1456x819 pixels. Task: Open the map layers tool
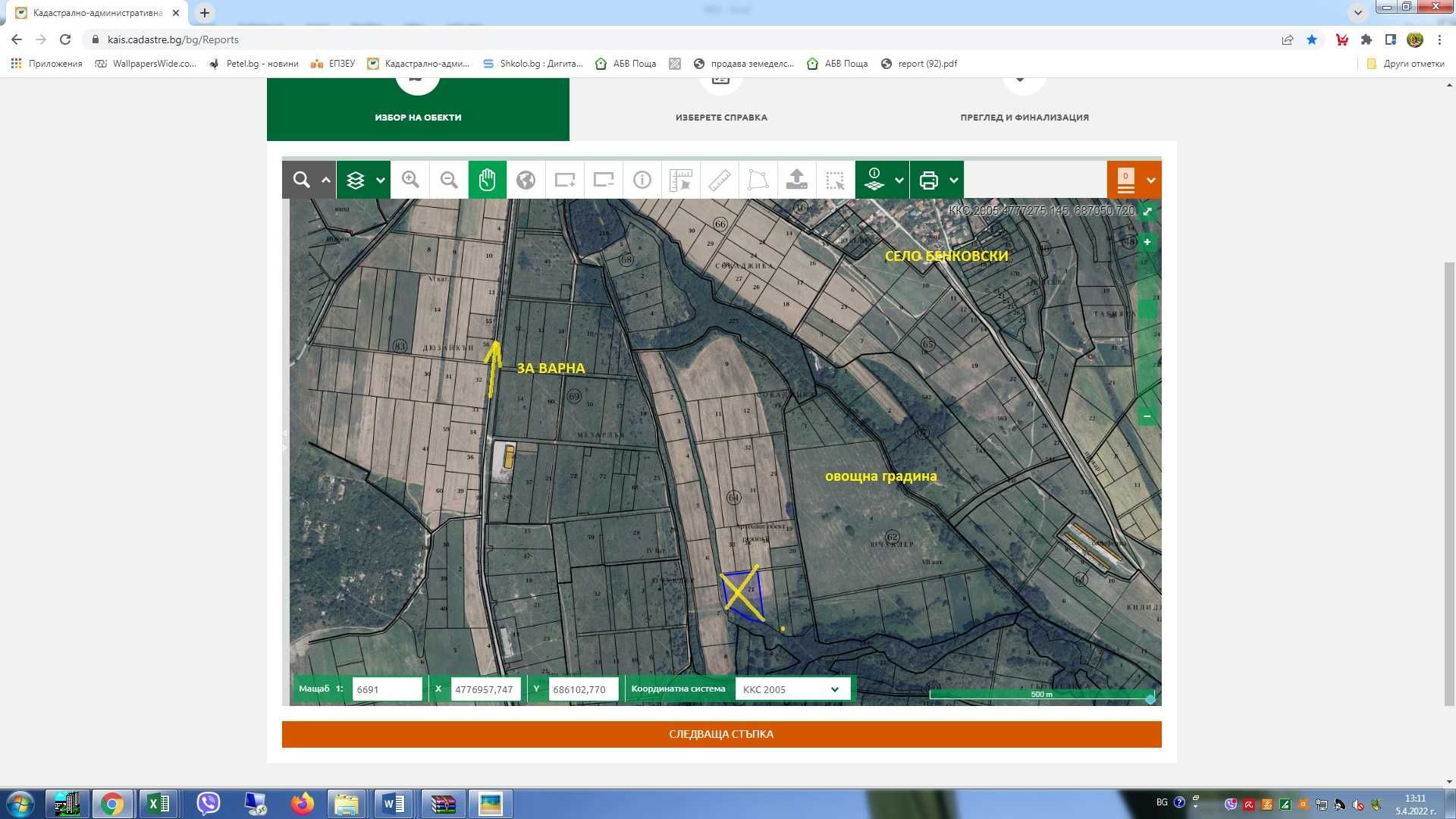pos(356,180)
